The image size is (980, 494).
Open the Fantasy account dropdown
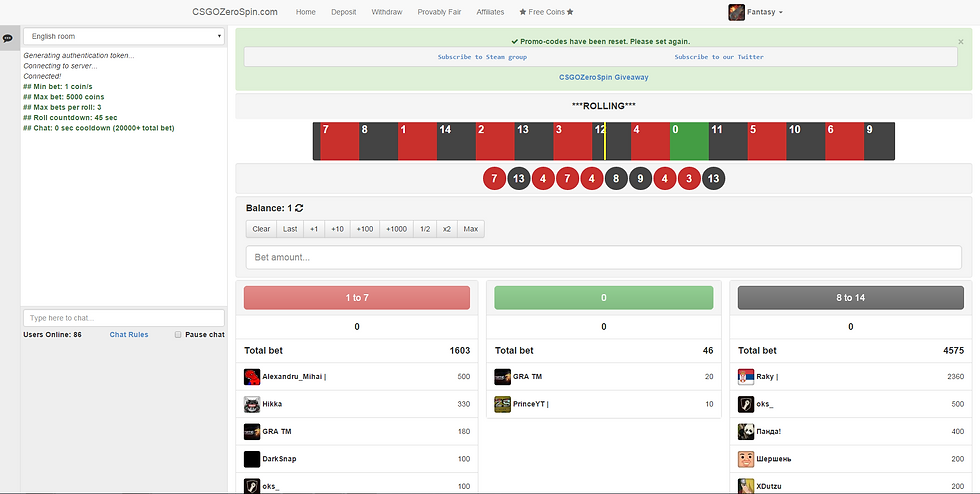[765, 12]
